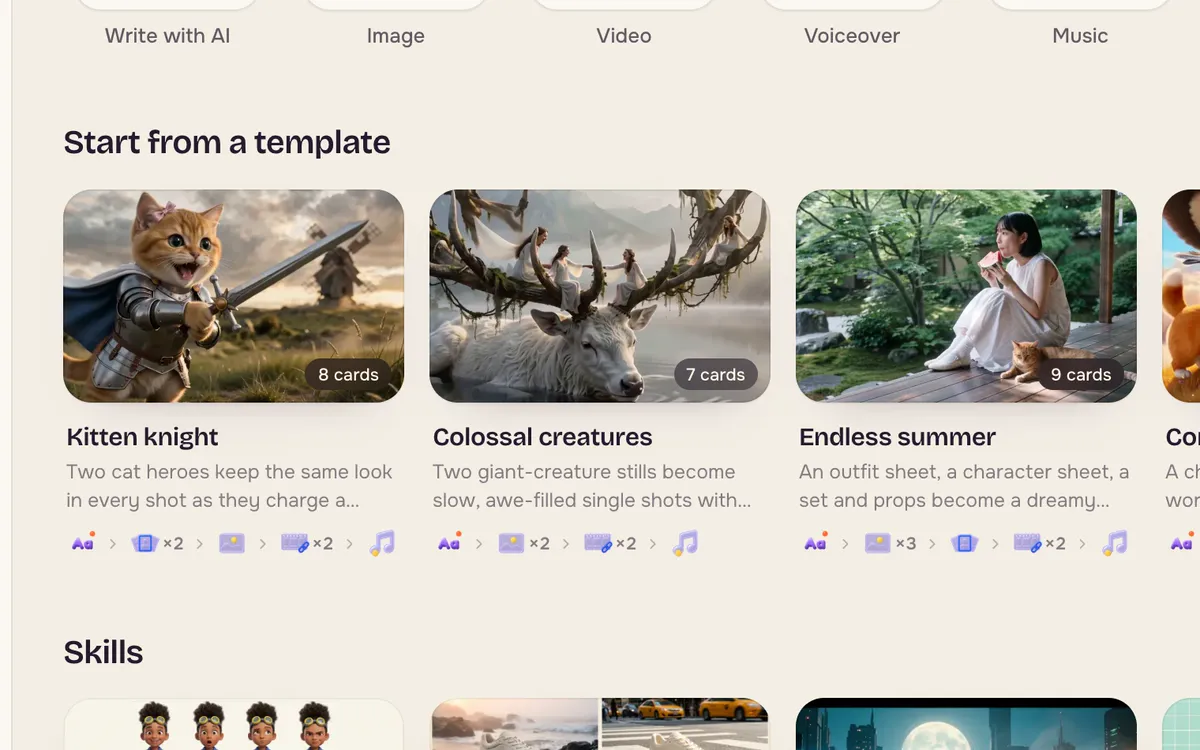Click the Kitten knight title
Viewport: 1200px width, 750px height.
pos(142,437)
